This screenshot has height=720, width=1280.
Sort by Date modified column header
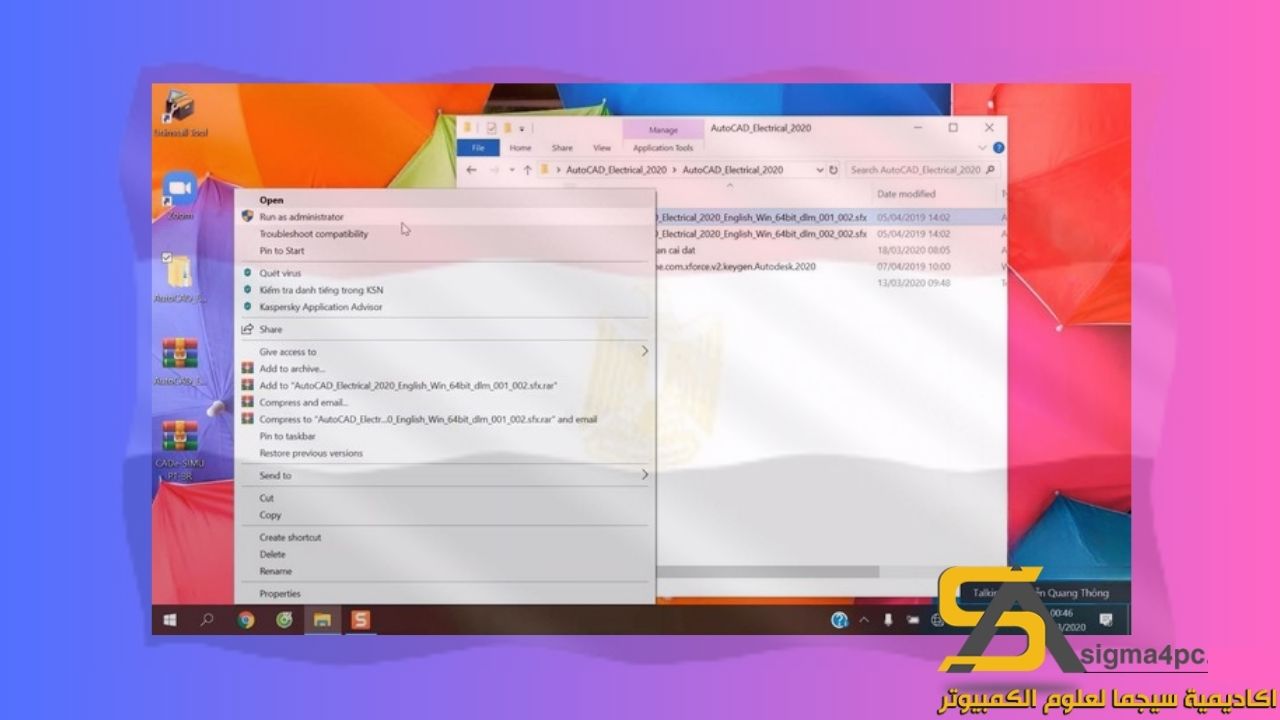[906, 194]
